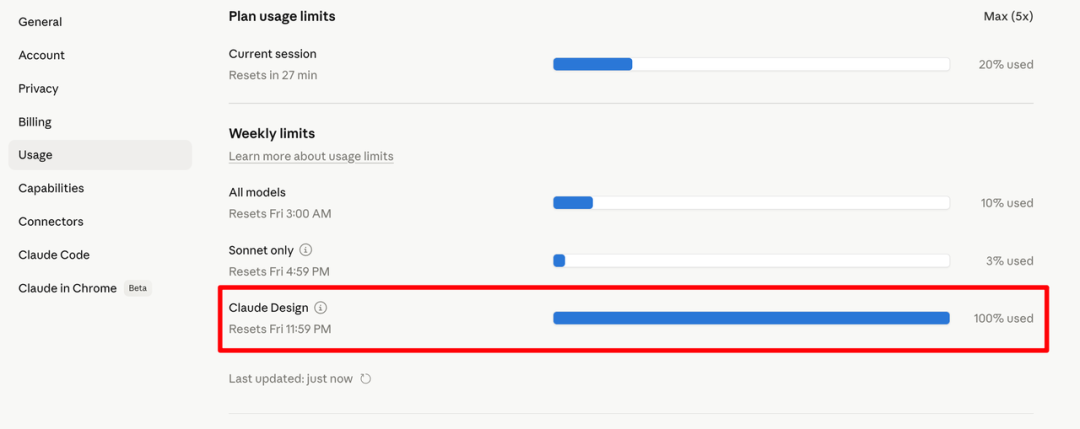Click the Claude Design usage bar
Image resolution: width=1080 pixels, height=429 pixels.
(x=751, y=318)
